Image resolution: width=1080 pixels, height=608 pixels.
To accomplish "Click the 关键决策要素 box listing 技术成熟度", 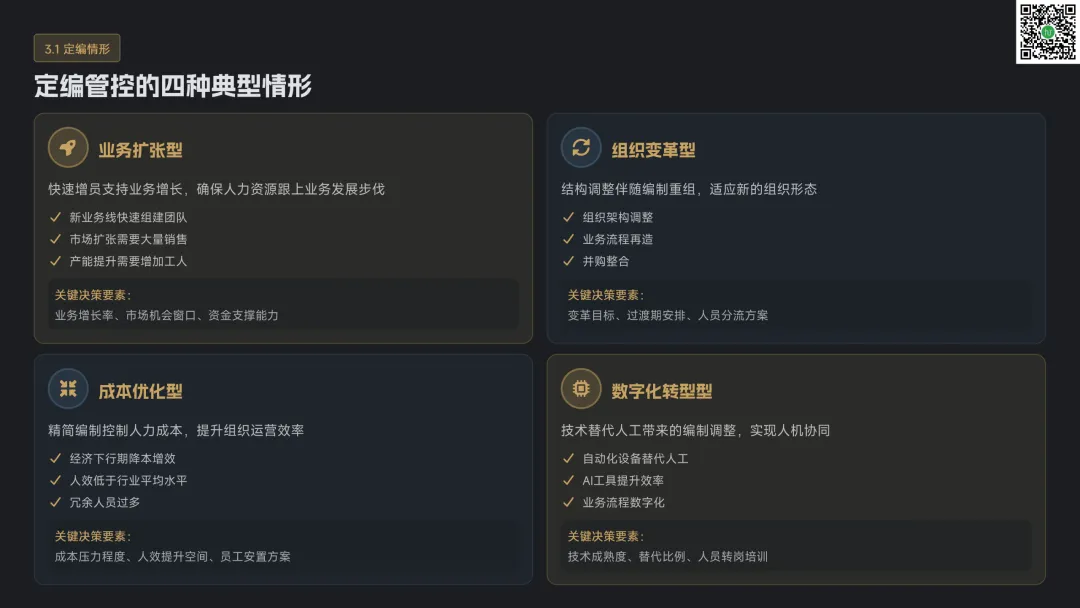I will (x=796, y=545).
